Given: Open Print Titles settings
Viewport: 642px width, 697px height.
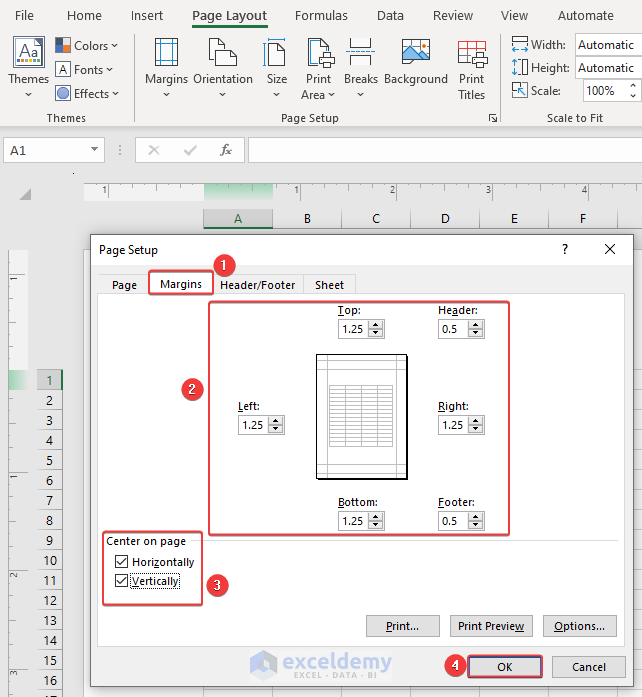Looking at the screenshot, I should point(472,66).
